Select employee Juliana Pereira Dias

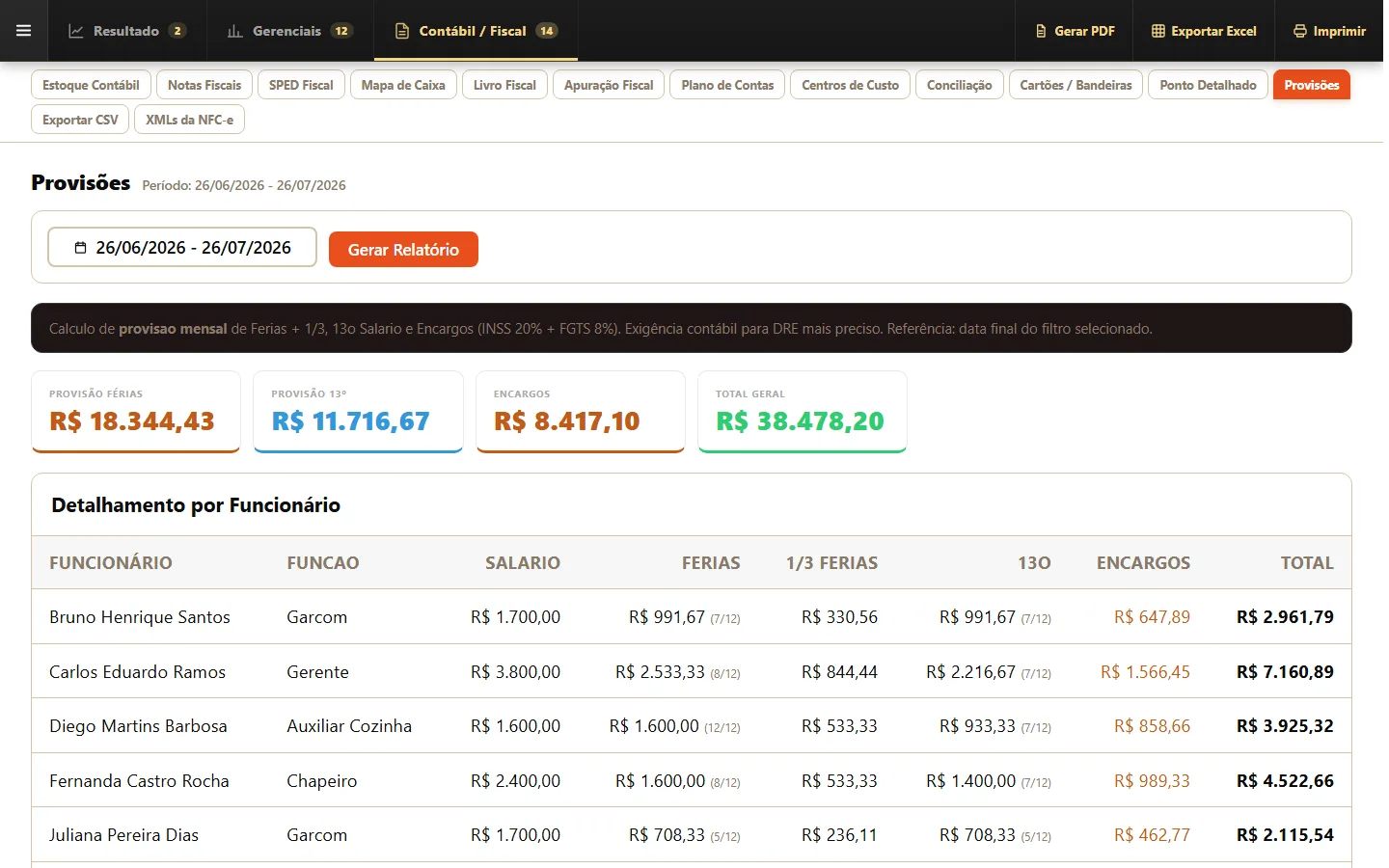123,835
